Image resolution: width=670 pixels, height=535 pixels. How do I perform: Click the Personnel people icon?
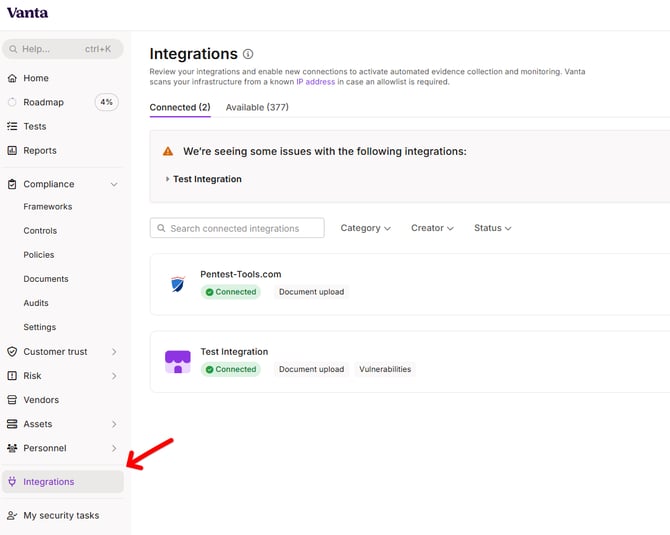[x=12, y=448]
